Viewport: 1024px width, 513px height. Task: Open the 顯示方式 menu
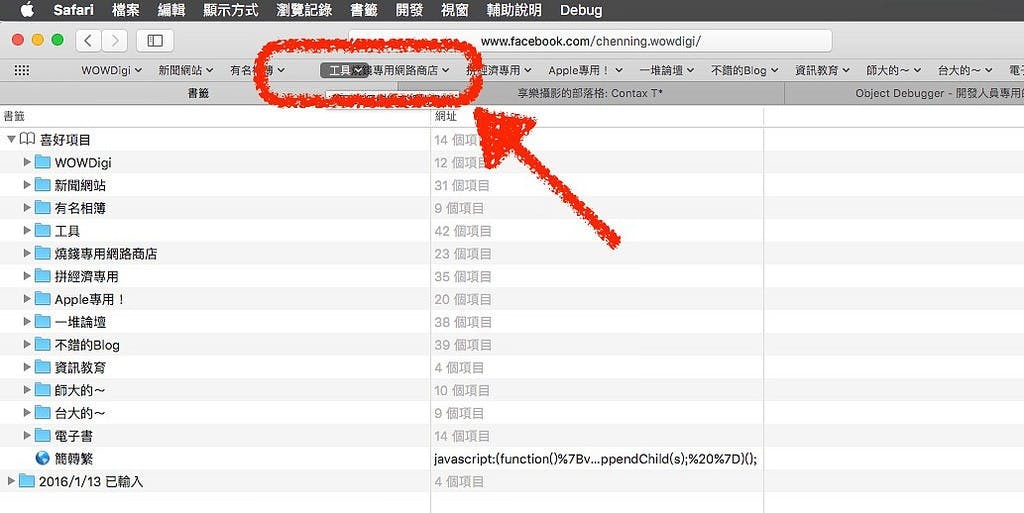(231, 10)
